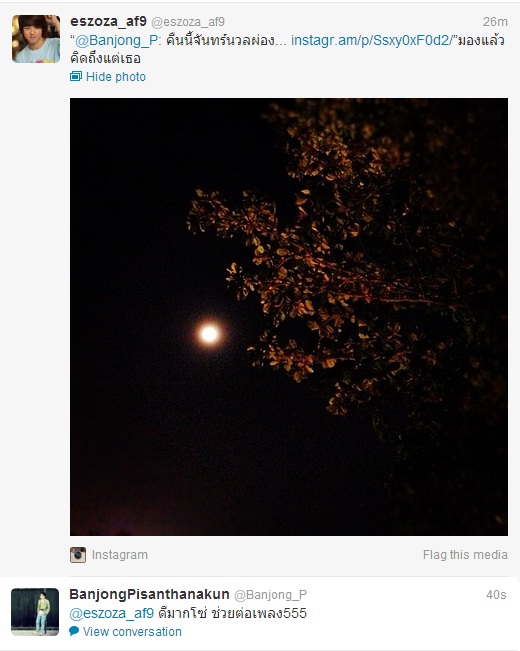Open eszoza_af9 profile avatar

(x=36, y=39)
